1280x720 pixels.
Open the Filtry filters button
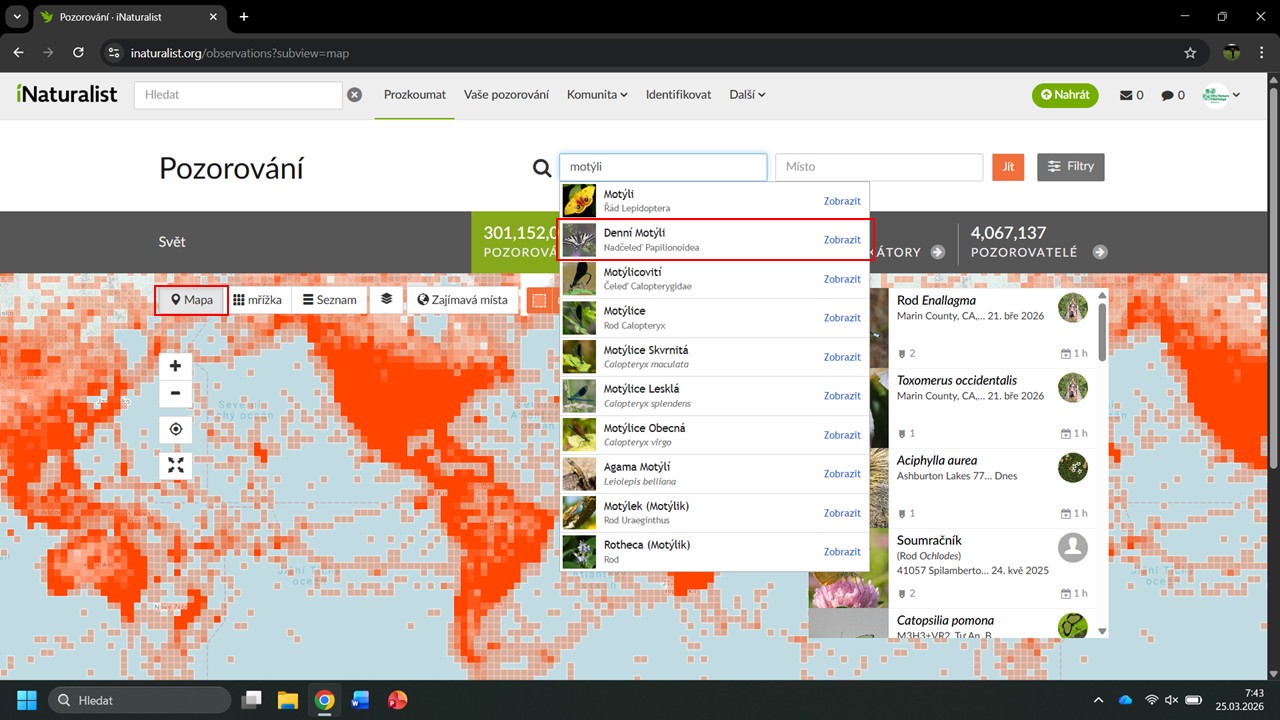[x=1070, y=167]
